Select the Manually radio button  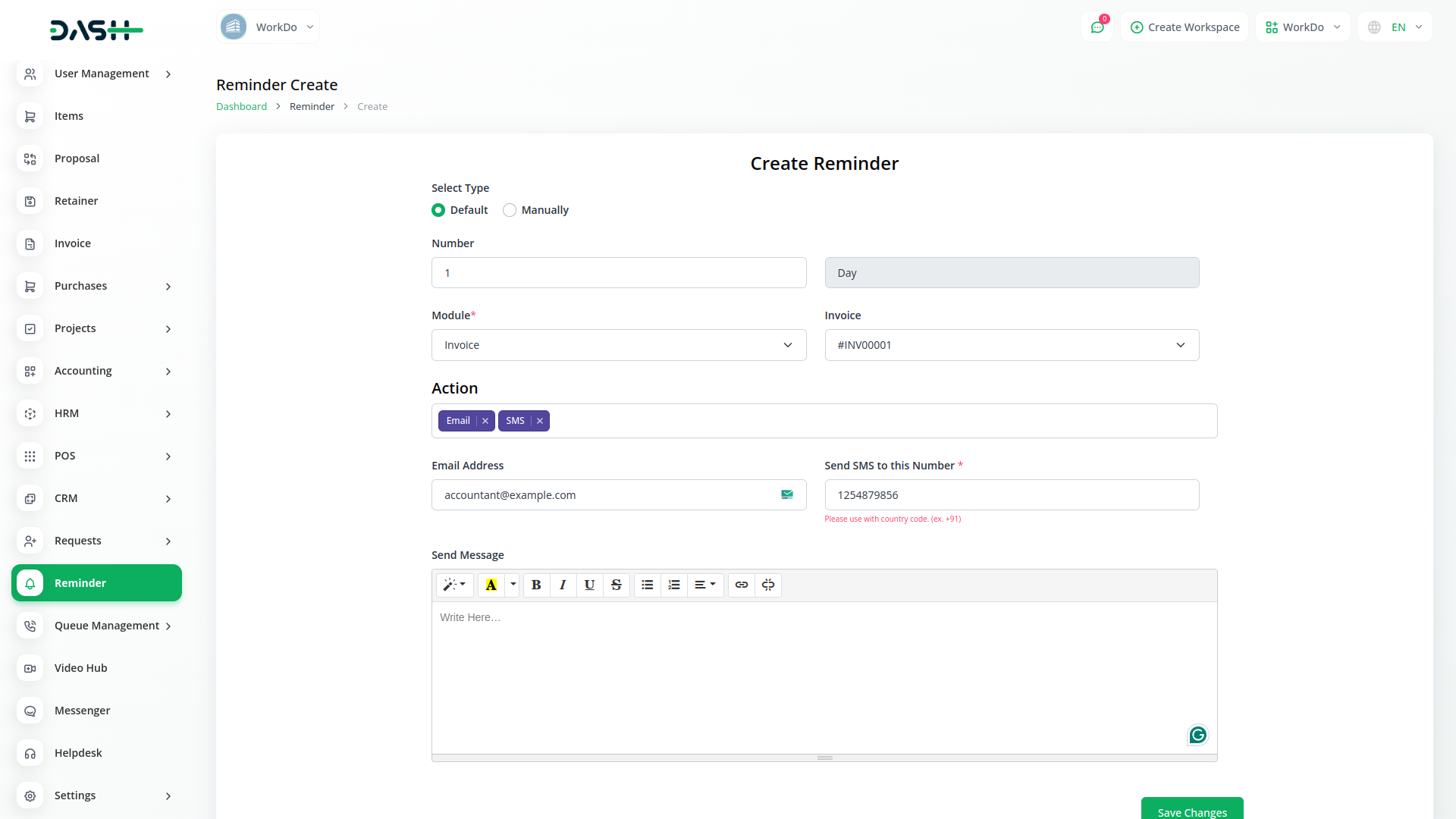510,210
